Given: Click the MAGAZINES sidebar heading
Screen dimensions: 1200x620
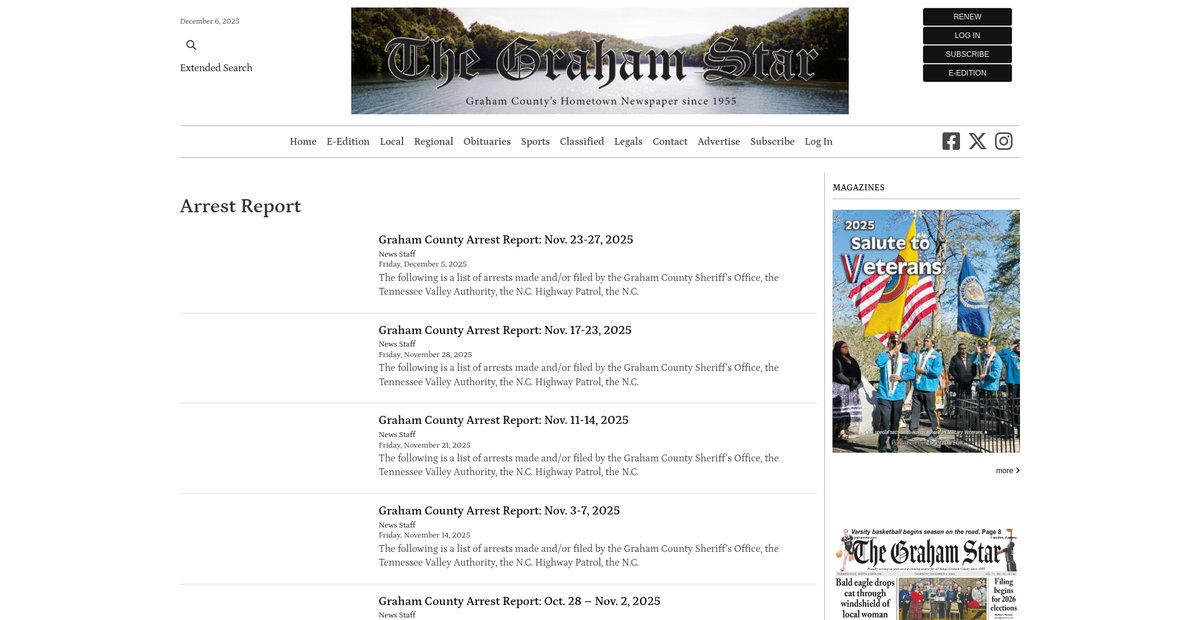Looking at the screenshot, I should (x=859, y=187).
